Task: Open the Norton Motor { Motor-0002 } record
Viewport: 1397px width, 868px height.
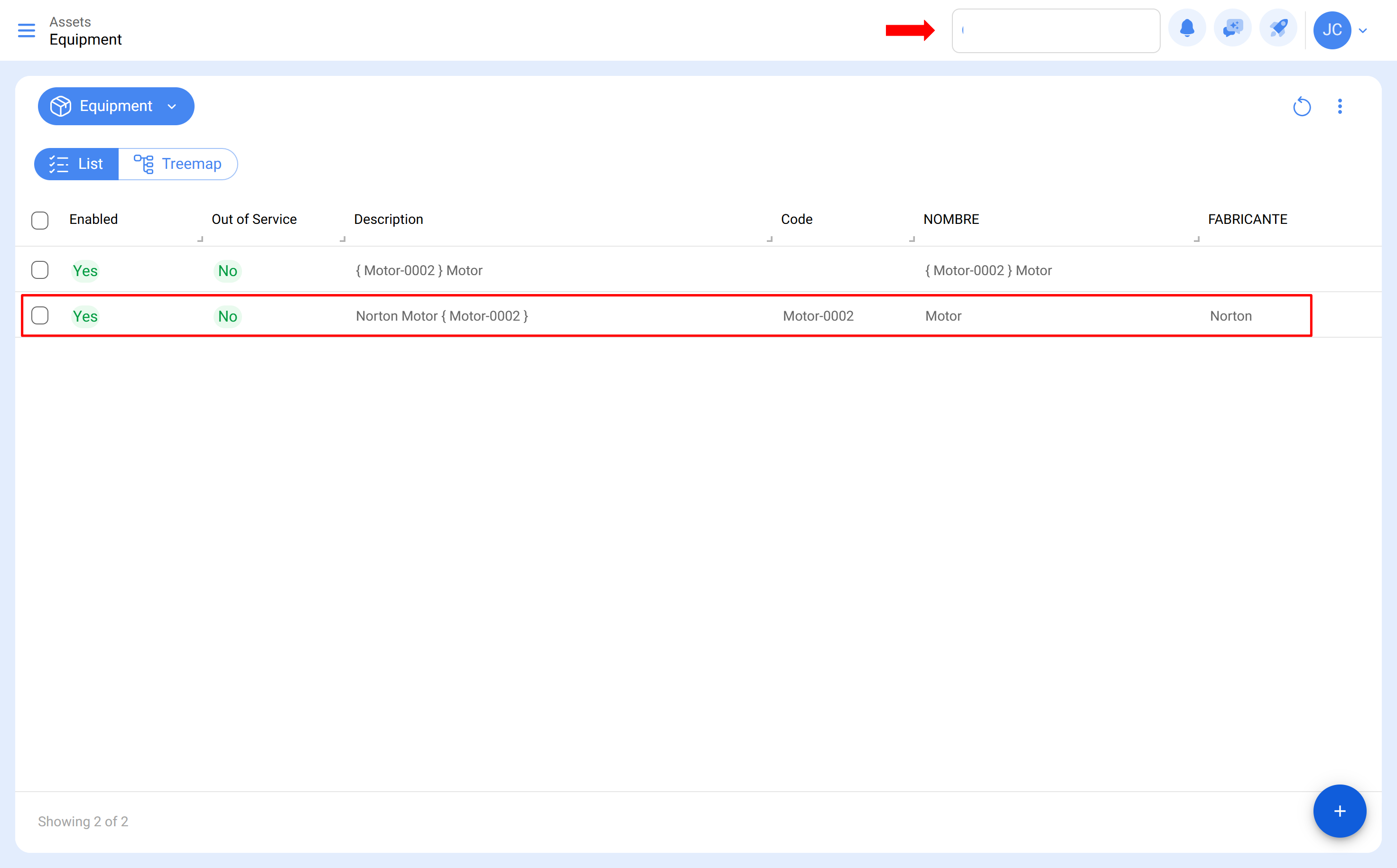Action: 442,315
